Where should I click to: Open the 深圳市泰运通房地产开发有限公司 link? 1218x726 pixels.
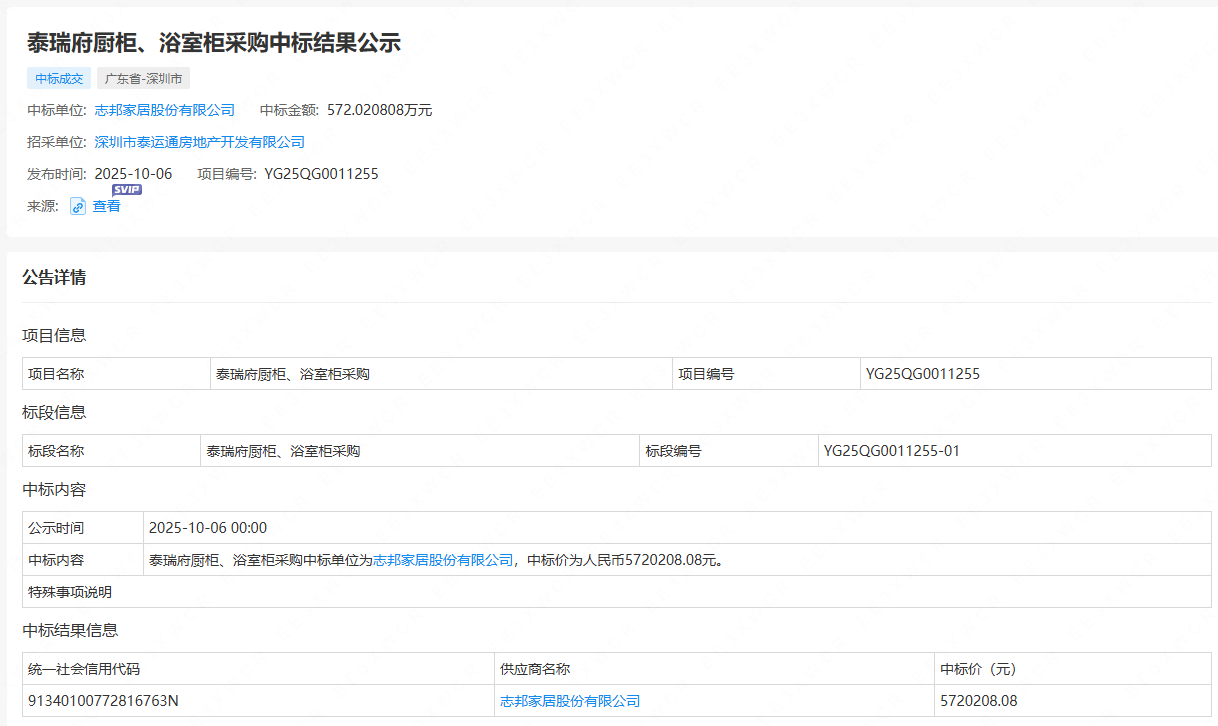[x=199, y=142]
